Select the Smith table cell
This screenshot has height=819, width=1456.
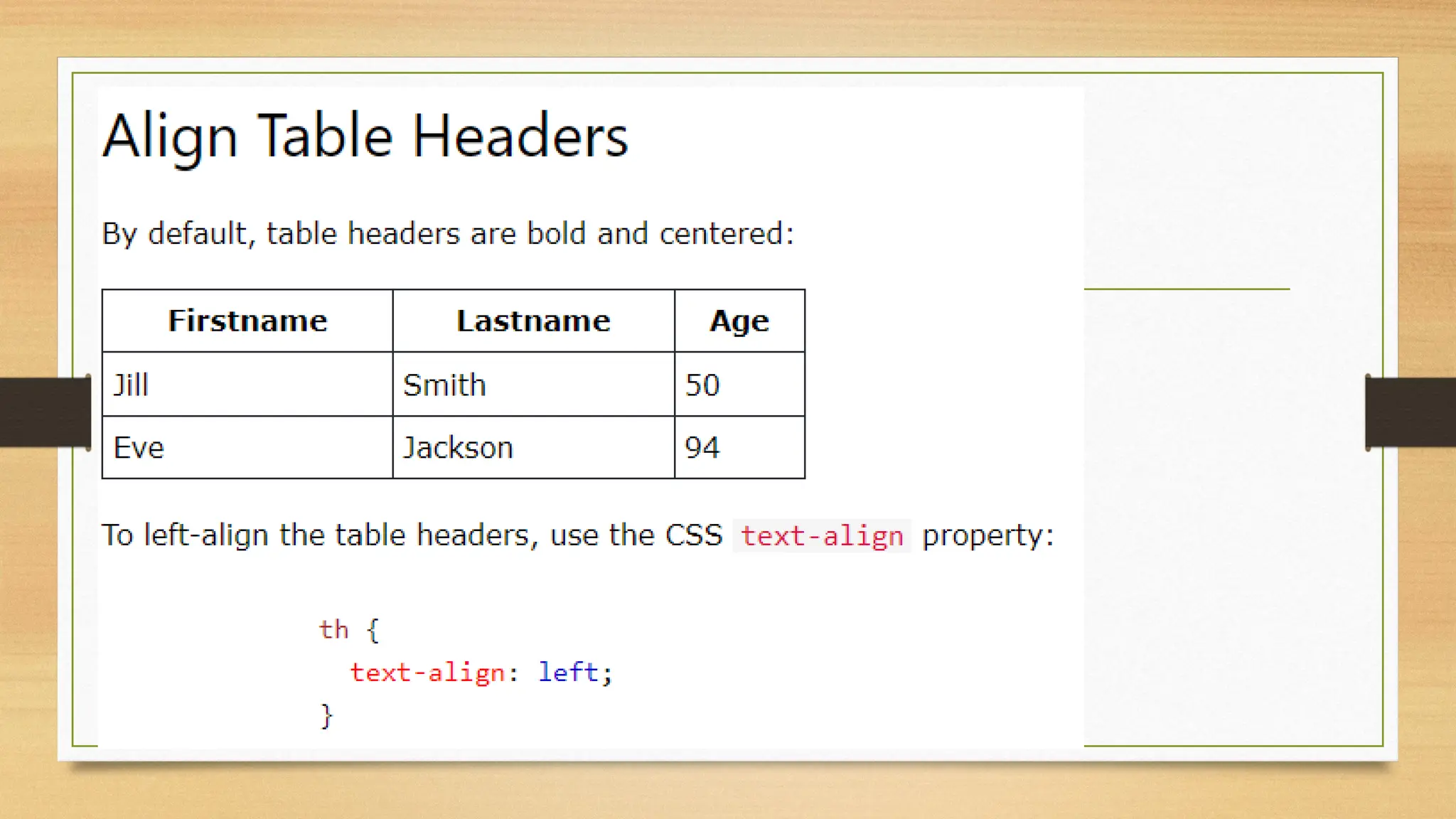[x=444, y=385]
